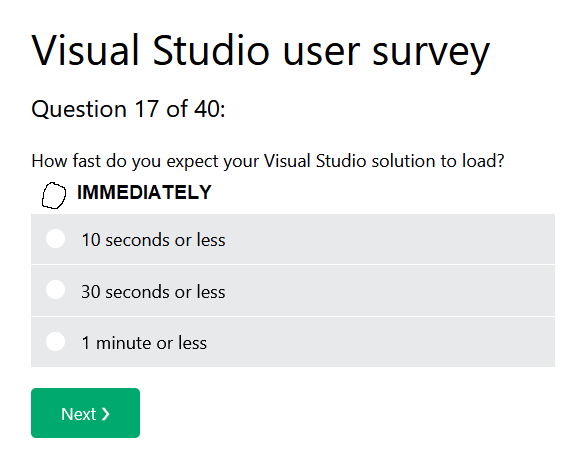Select the hand-drawn circle beside IMMEDIATELY
586x470 pixels.
click(54, 195)
